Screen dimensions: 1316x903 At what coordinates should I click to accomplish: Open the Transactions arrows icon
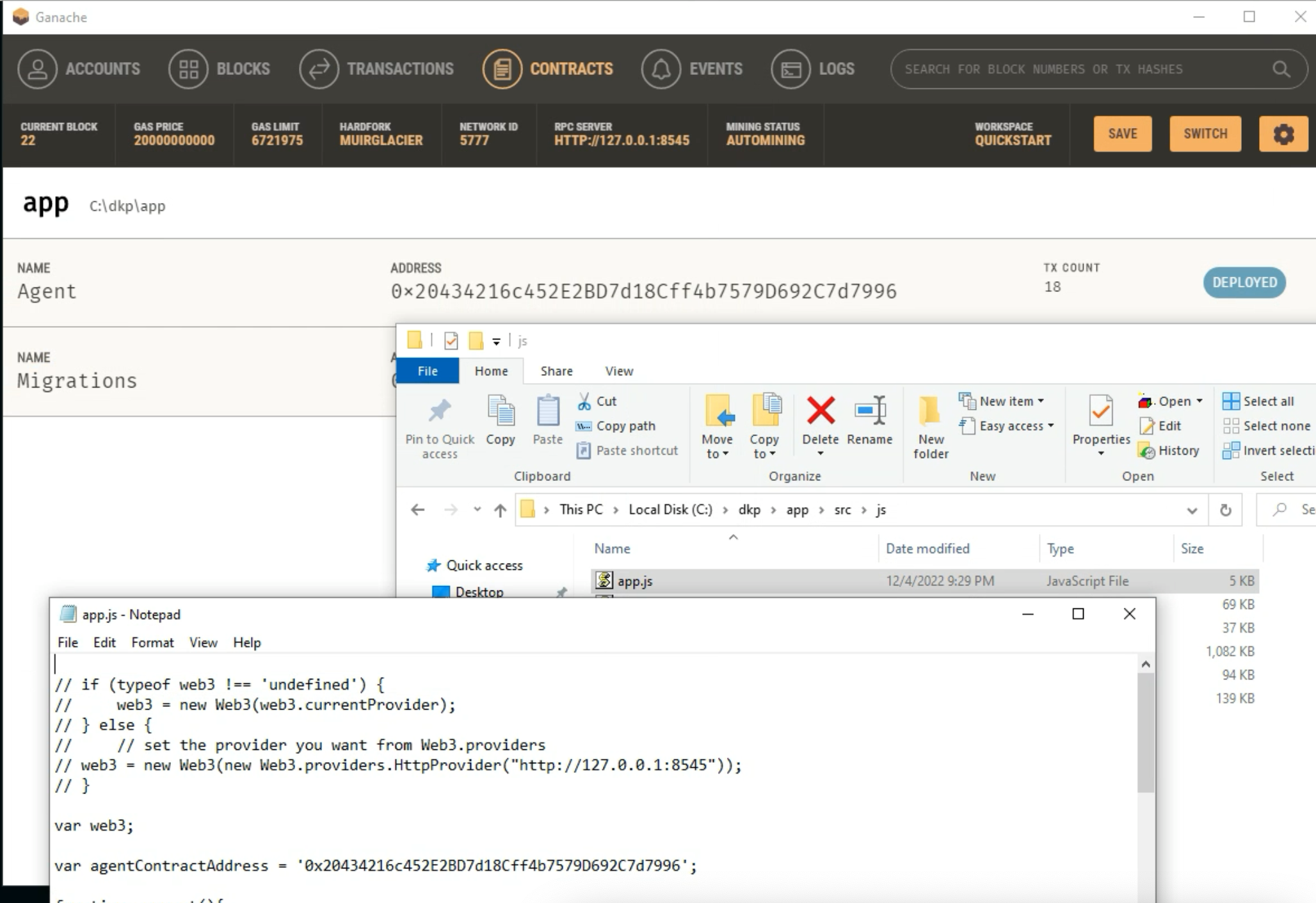click(319, 69)
